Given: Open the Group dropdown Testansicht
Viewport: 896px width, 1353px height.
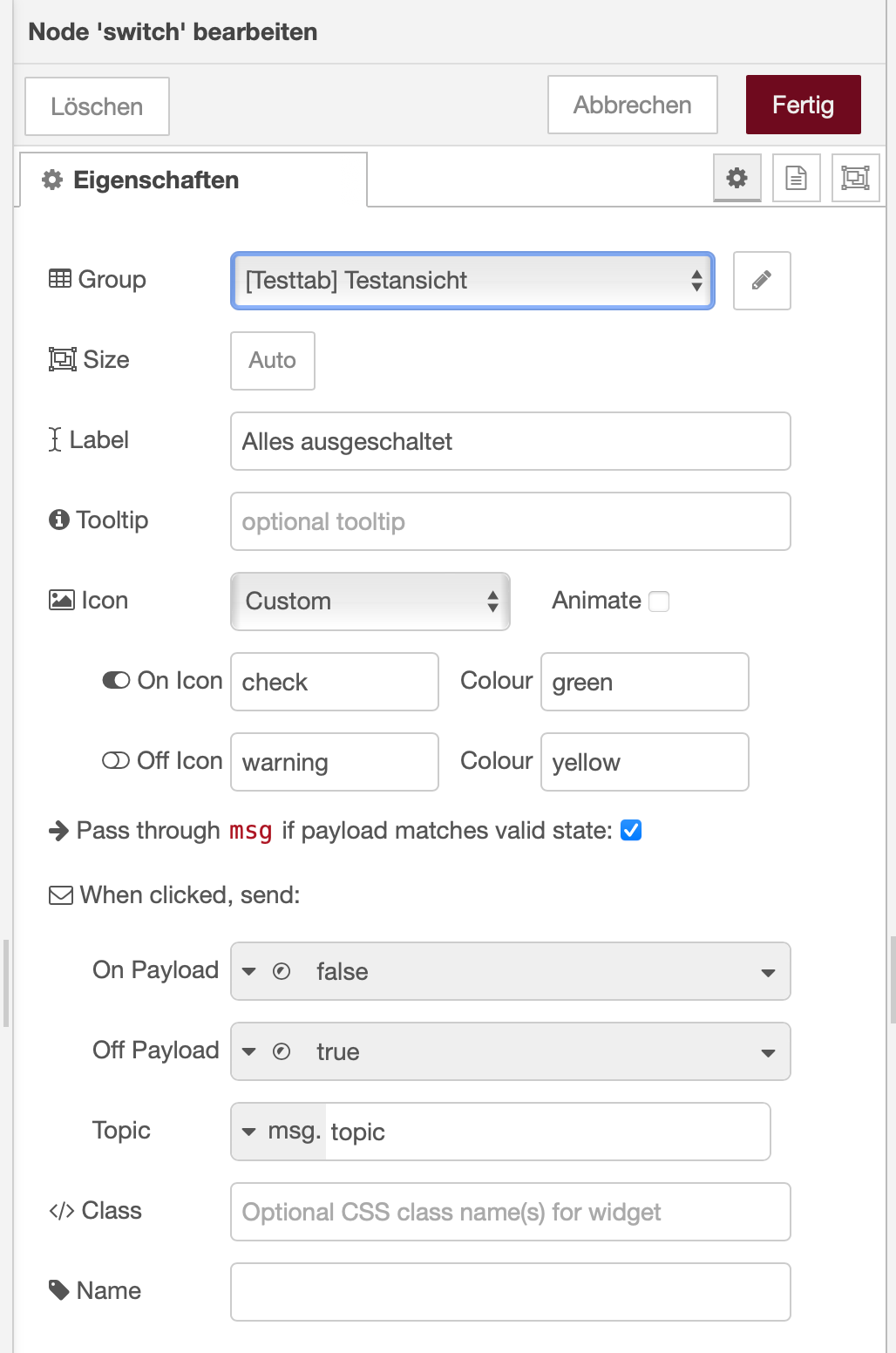Looking at the screenshot, I should (472, 281).
